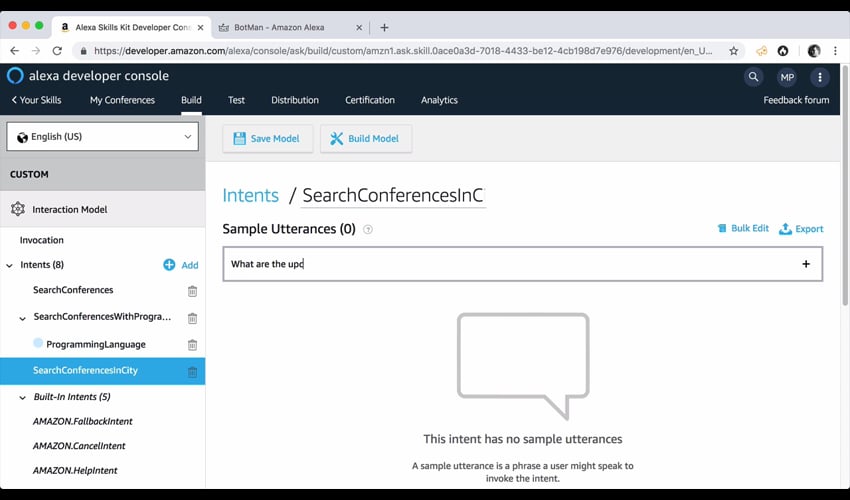Click the Intents breadcrumb link

(250, 195)
